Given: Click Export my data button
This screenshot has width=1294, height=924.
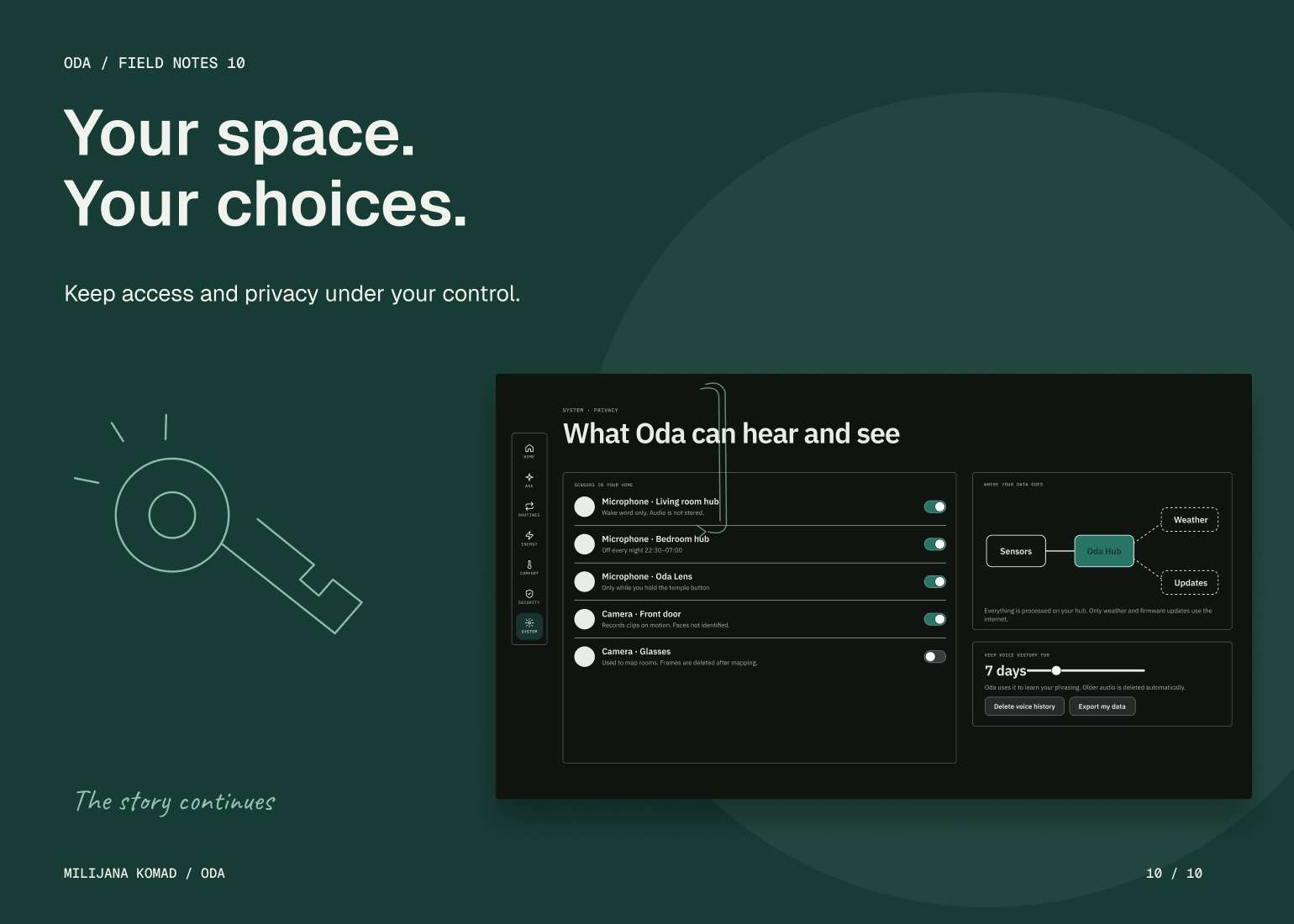Looking at the screenshot, I should pos(1102,706).
